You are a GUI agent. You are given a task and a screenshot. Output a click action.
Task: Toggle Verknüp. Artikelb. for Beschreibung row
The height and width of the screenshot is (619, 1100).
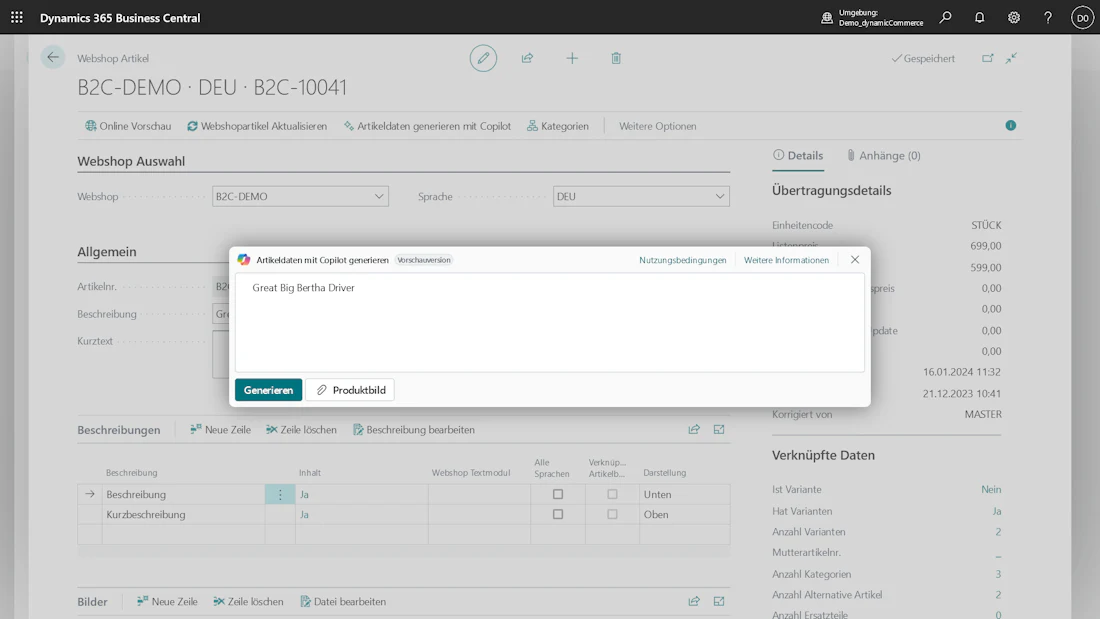point(612,494)
